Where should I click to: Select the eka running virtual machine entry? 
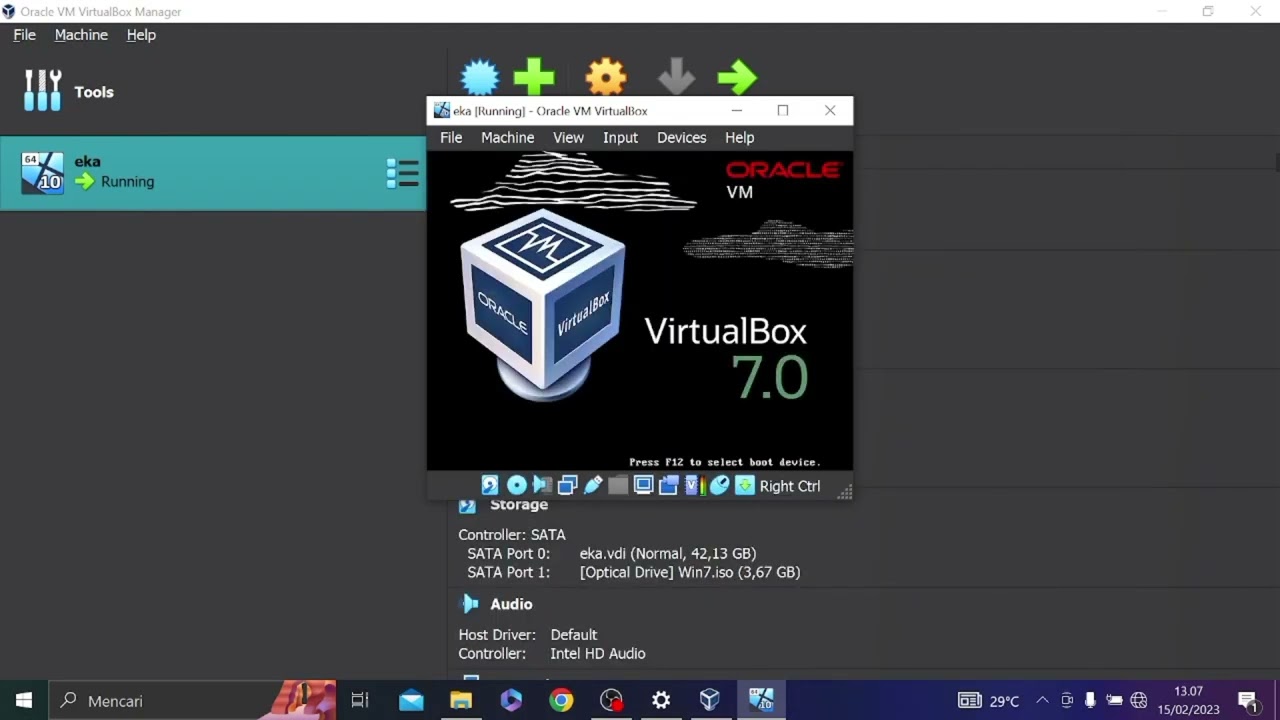tap(213, 173)
